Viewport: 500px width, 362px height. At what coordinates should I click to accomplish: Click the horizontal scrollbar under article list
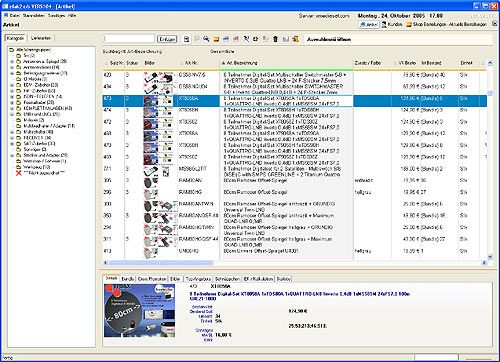295,263
